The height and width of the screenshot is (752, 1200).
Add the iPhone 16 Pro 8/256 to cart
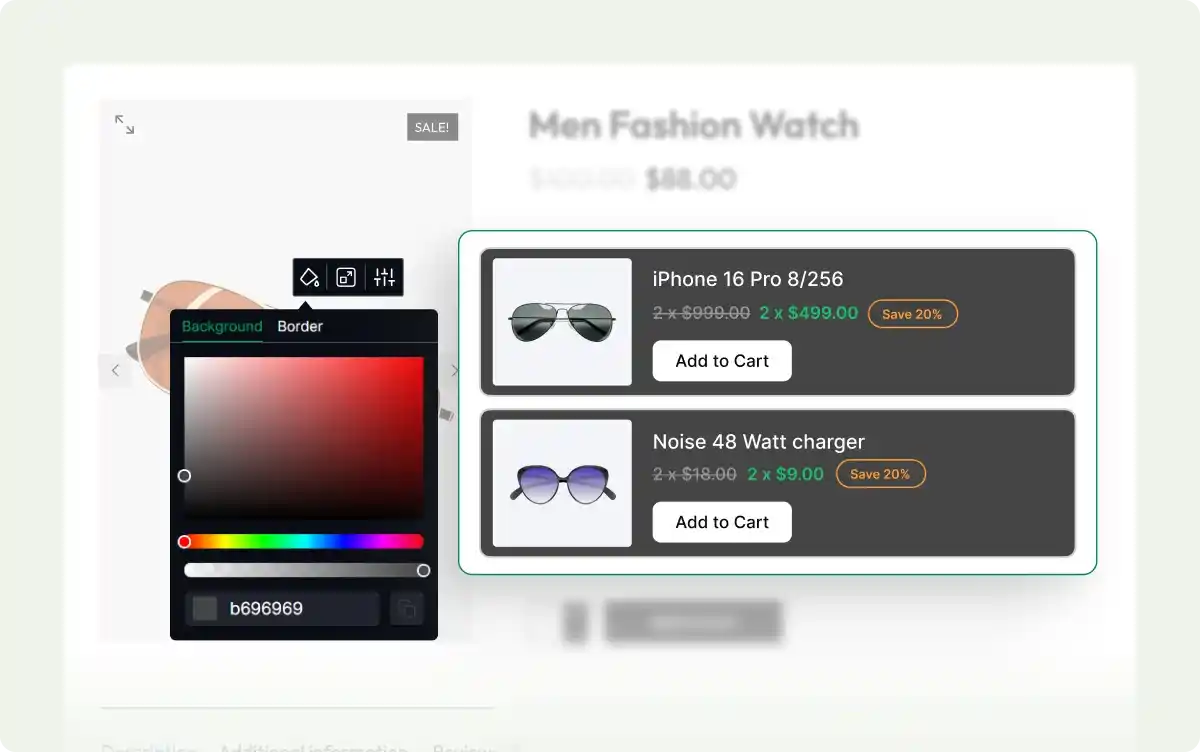pyautogui.click(x=722, y=361)
